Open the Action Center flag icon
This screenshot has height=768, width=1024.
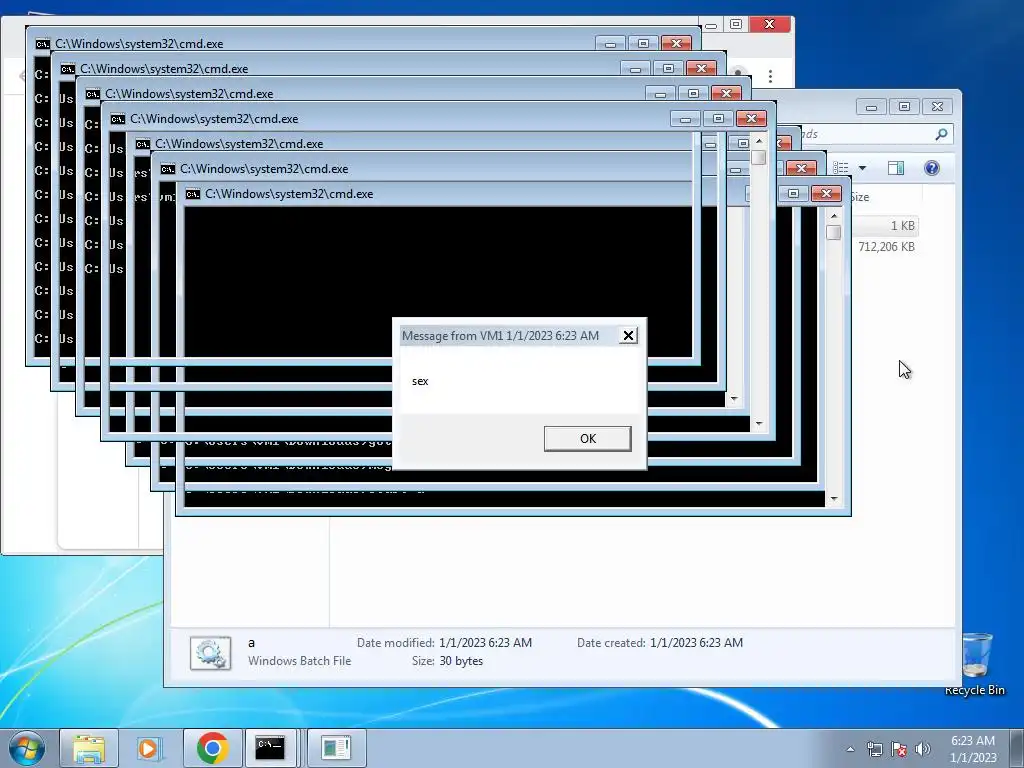coord(899,749)
